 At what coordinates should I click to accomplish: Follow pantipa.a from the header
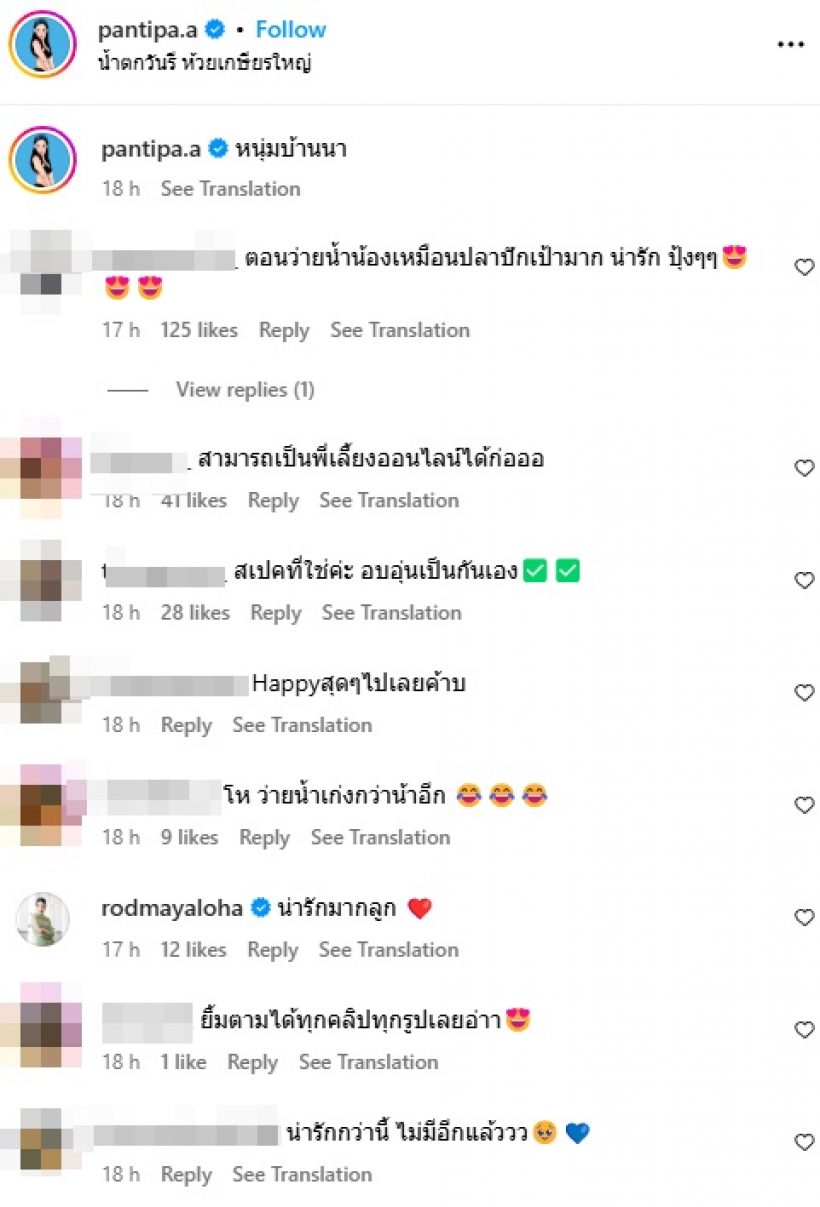[x=291, y=29]
